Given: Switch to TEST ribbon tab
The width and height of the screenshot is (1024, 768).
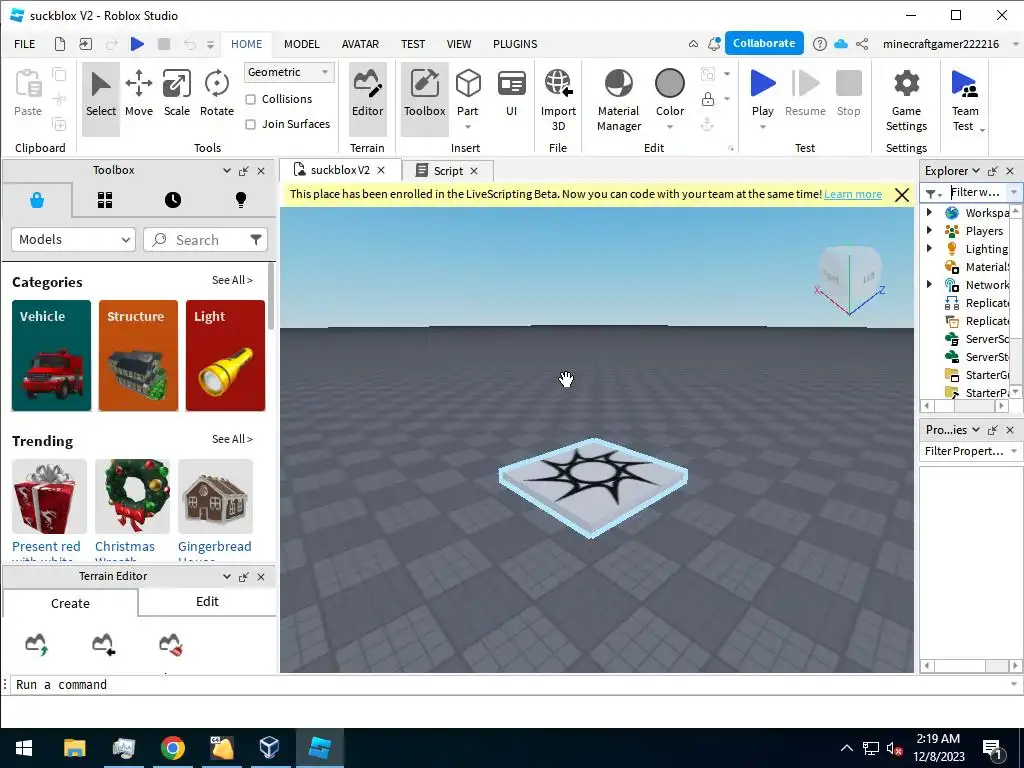Looking at the screenshot, I should click(413, 44).
